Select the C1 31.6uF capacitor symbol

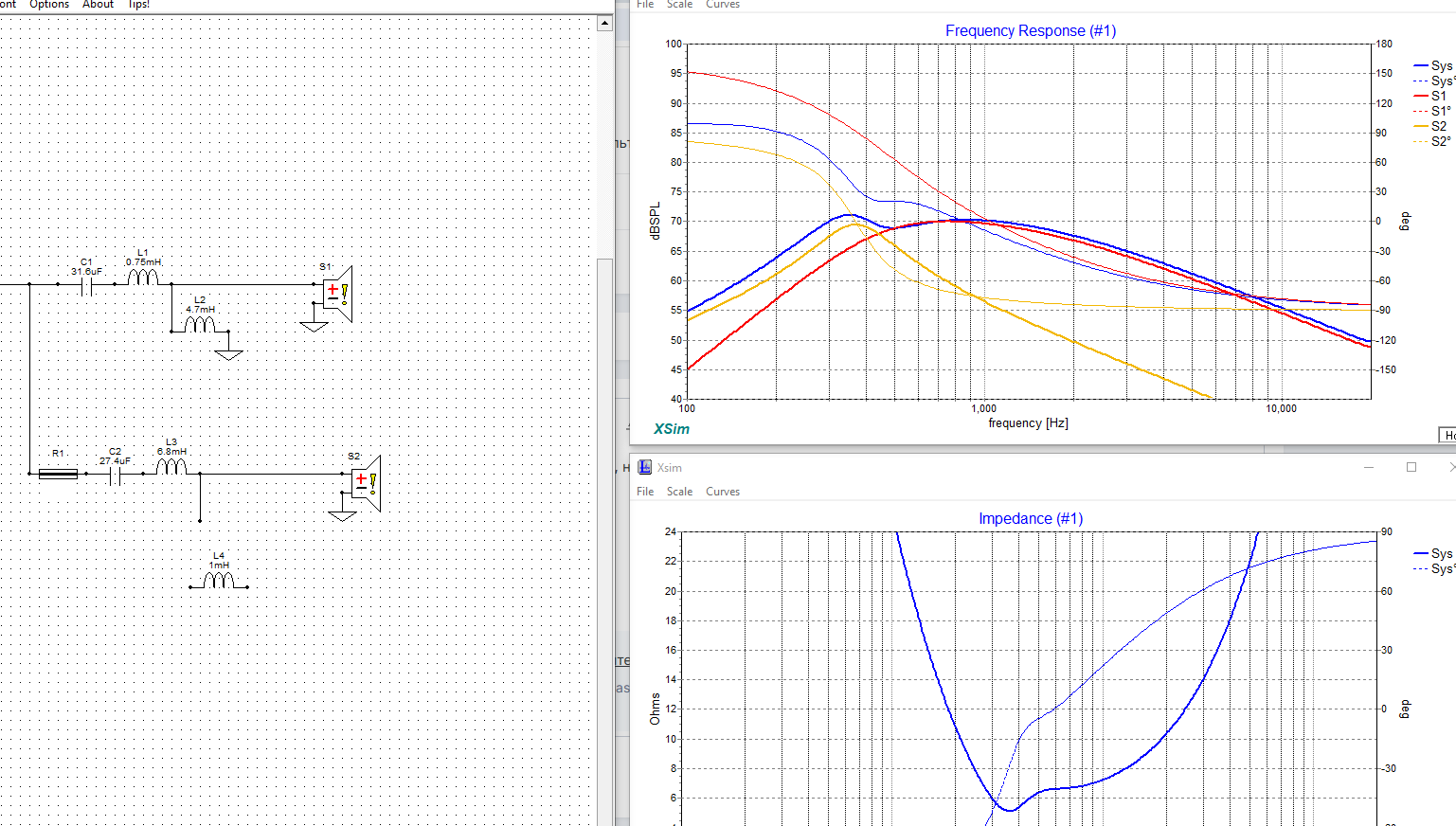coord(86,284)
